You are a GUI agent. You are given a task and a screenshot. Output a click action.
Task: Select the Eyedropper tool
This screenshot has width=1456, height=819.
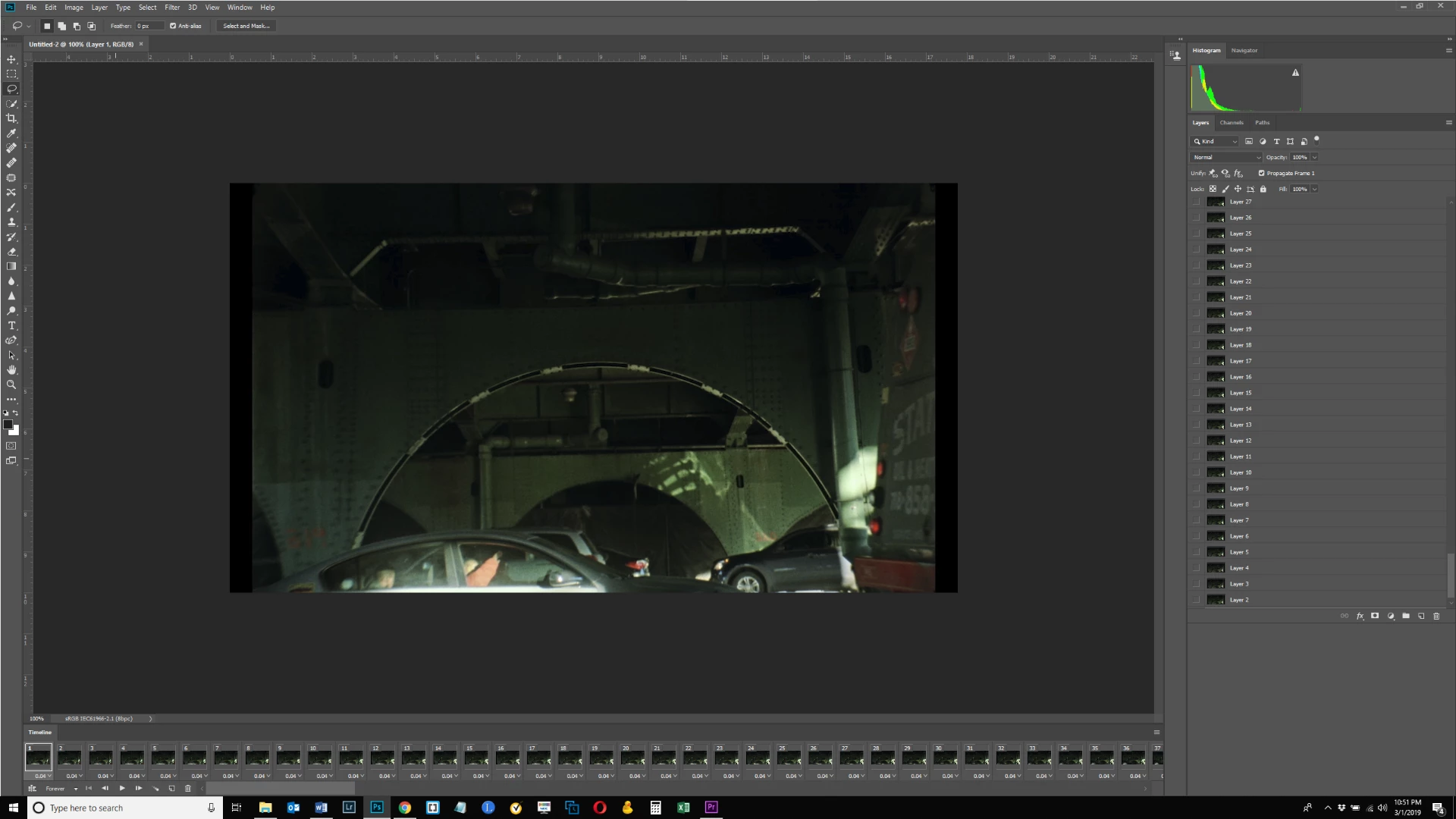[x=11, y=133]
